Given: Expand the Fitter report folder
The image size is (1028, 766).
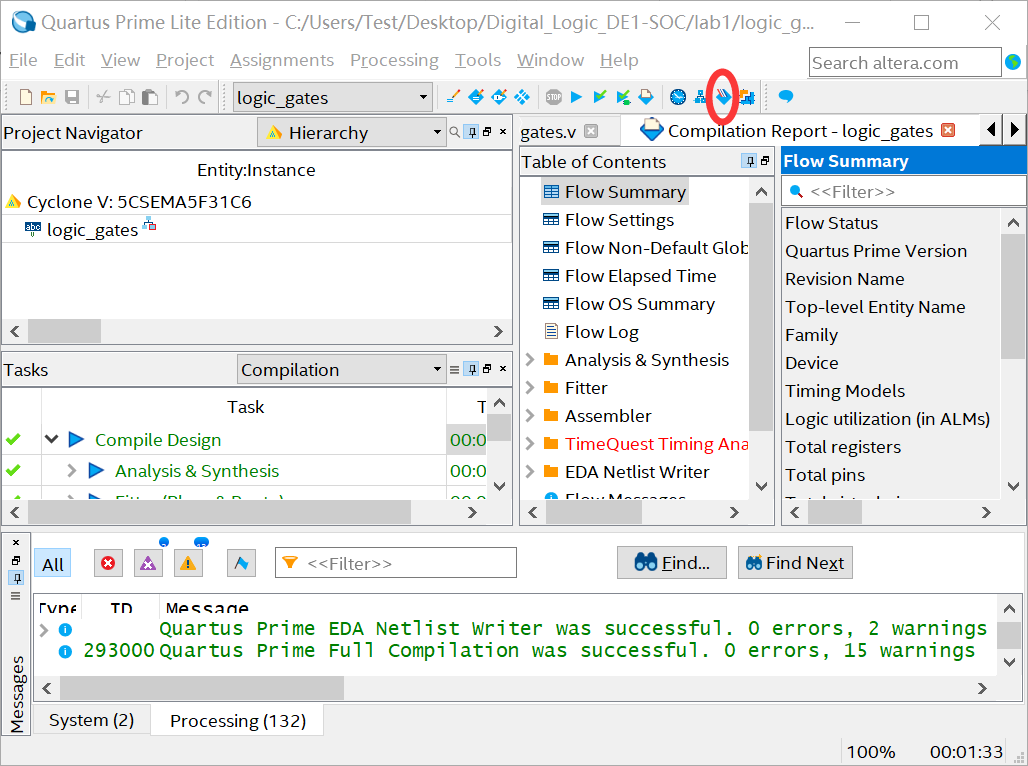Looking at the screenshot, I should click(530, 388).
